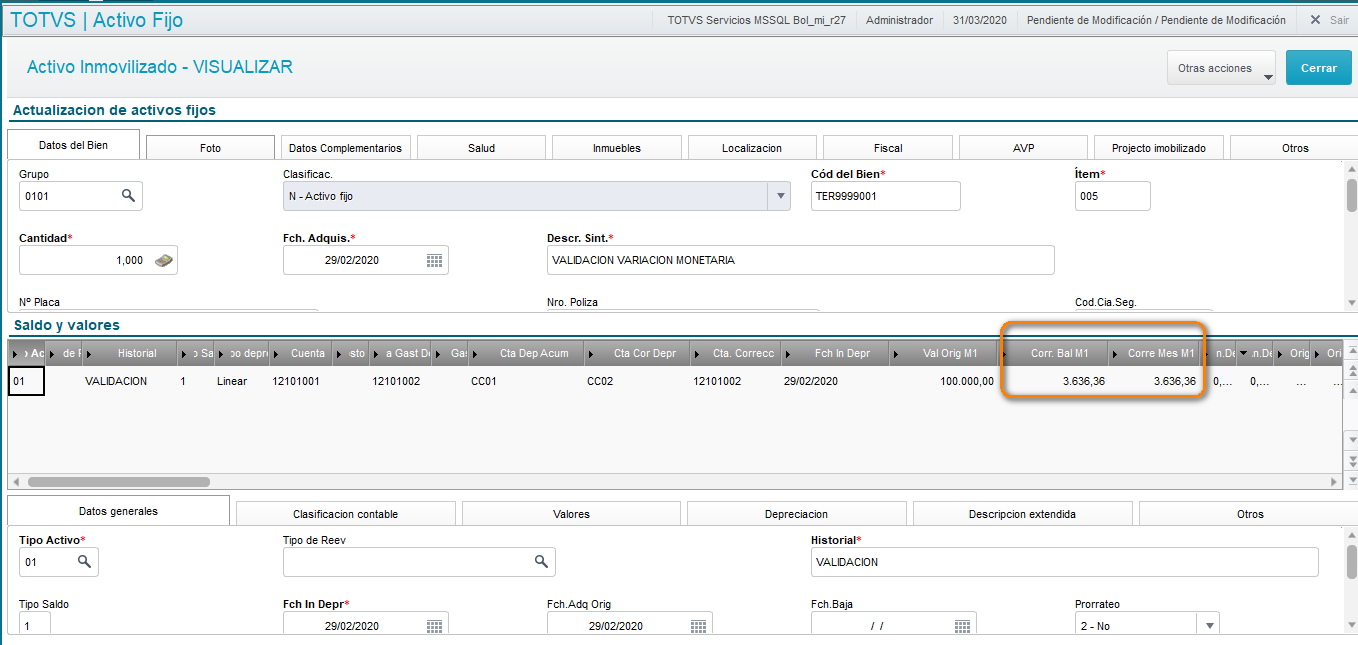The width and height of the screenshot is (1358, 645).
Task: Select the Descripcion extendida tab
Action: pos(1022,514)
